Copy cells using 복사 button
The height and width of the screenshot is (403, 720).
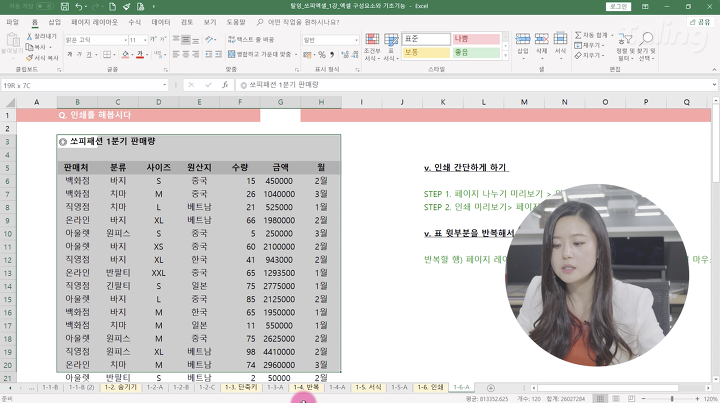[x=36, y=47]
